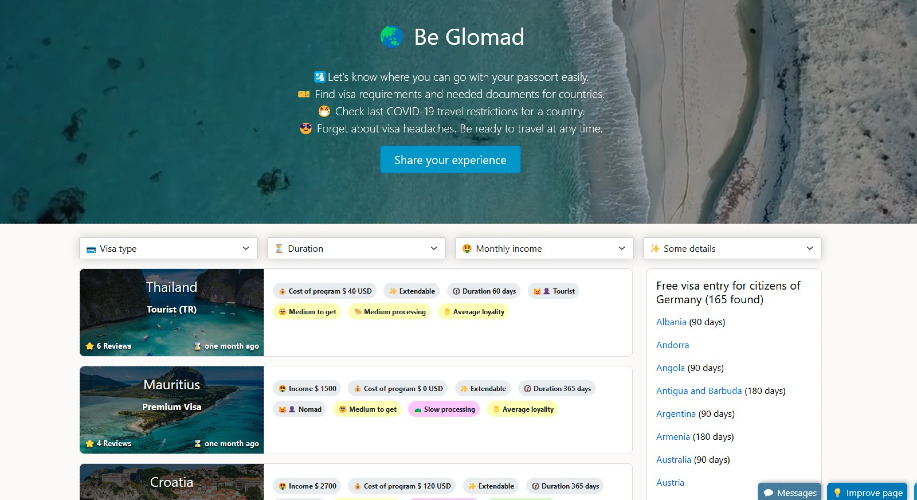
Task: Open the Armenia country link
Action: 673,436
